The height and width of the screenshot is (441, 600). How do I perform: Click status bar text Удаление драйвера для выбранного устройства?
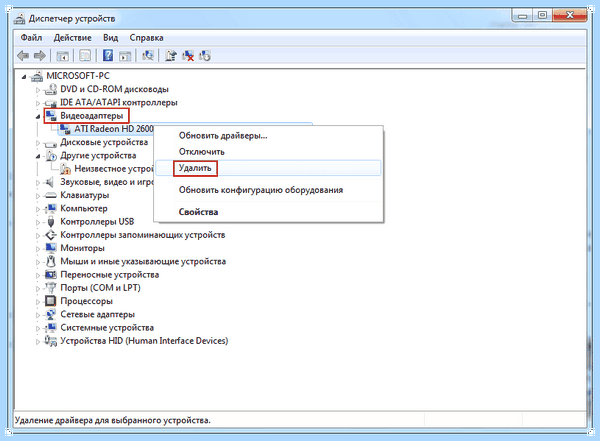click(112, 420)
